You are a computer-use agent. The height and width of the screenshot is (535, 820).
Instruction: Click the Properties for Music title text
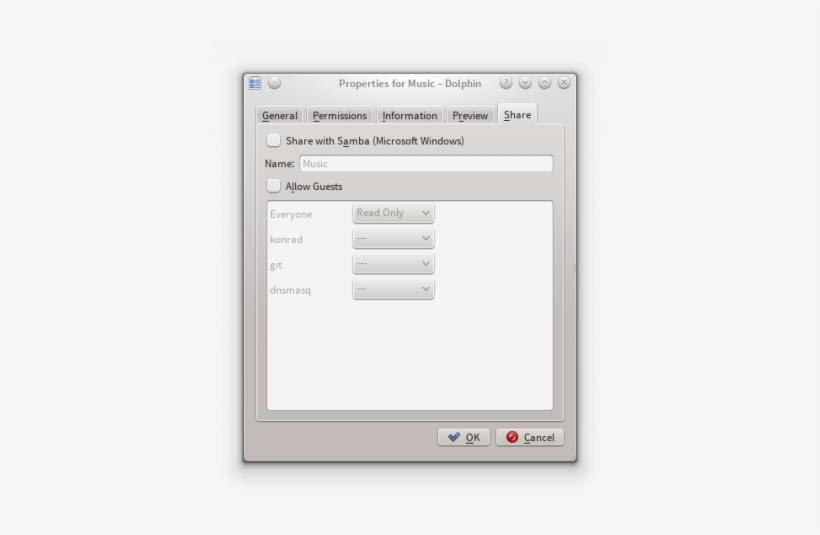[410, 83]
